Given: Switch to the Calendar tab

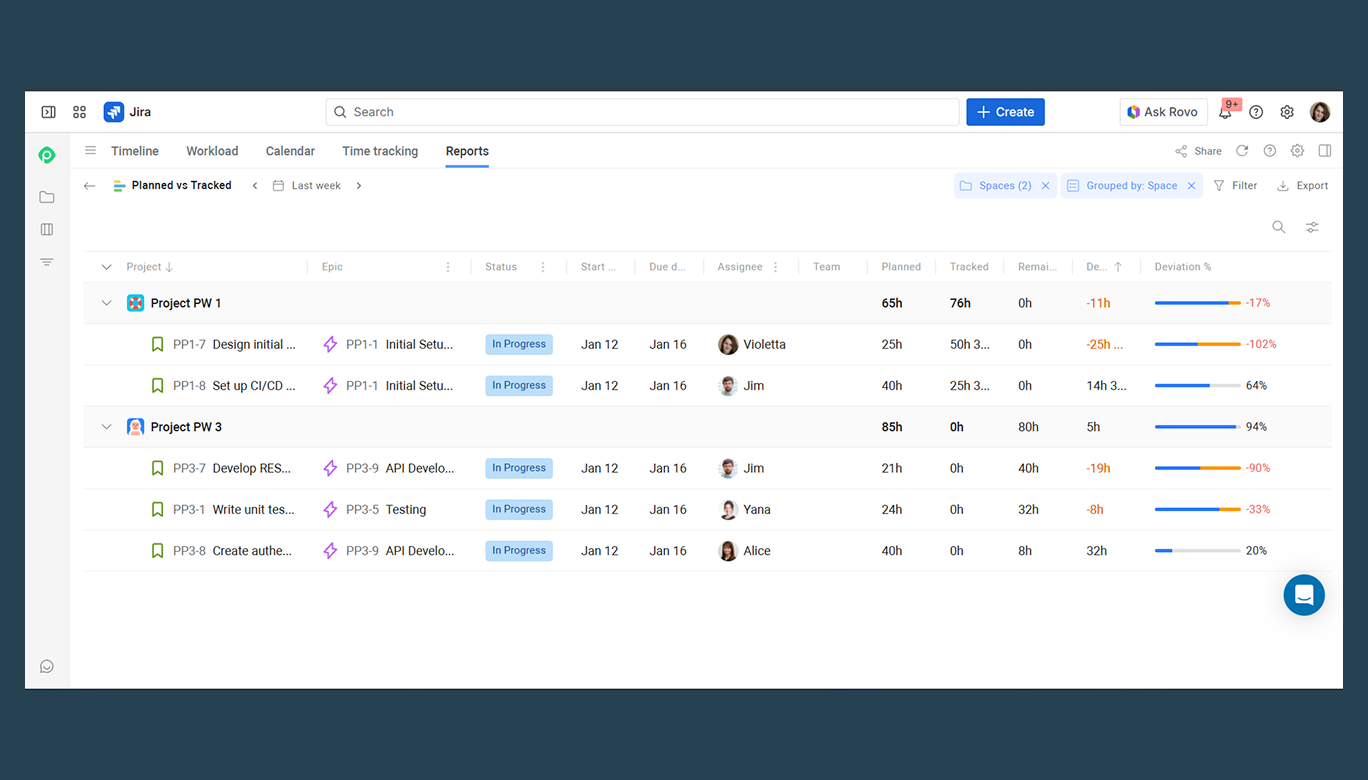Looking at the screenshot, I should (290, 151).
